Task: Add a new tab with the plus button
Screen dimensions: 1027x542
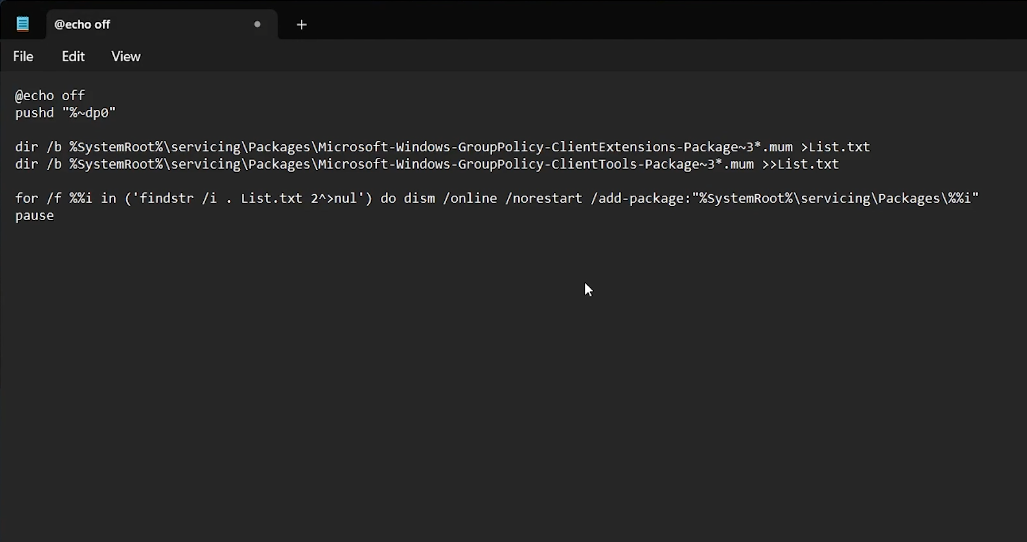Action: (x=301, y=25)
